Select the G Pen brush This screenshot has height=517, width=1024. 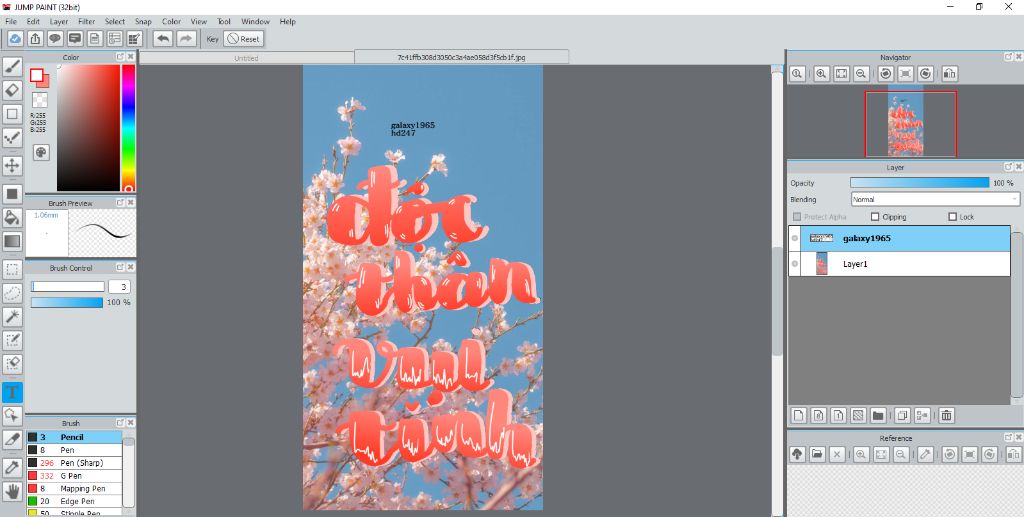coord(74,476)
